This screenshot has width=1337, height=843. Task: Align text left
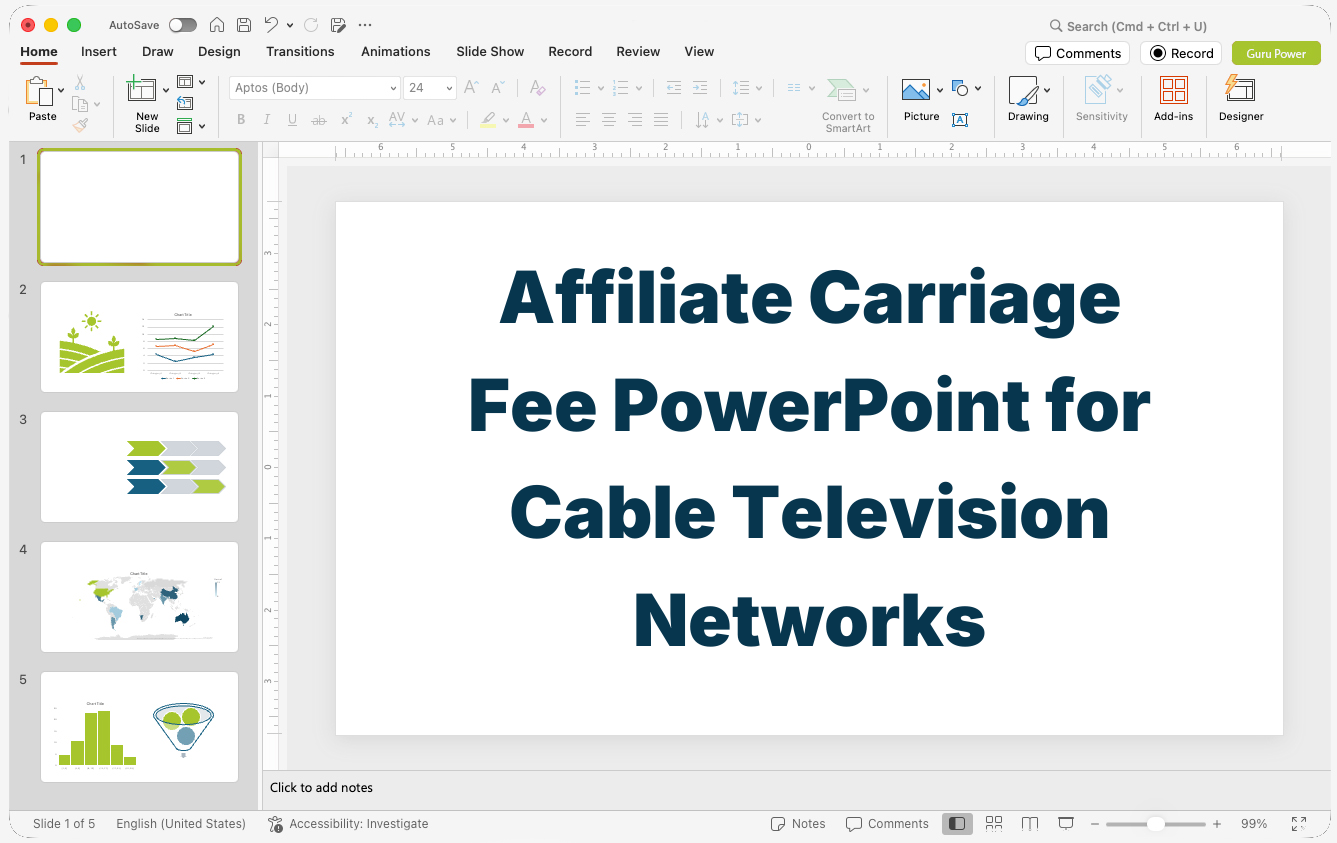coord(583,120)
